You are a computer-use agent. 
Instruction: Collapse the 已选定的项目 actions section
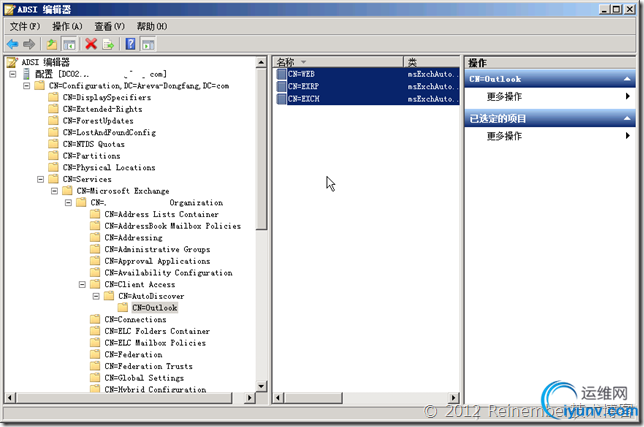pos(627,119)
